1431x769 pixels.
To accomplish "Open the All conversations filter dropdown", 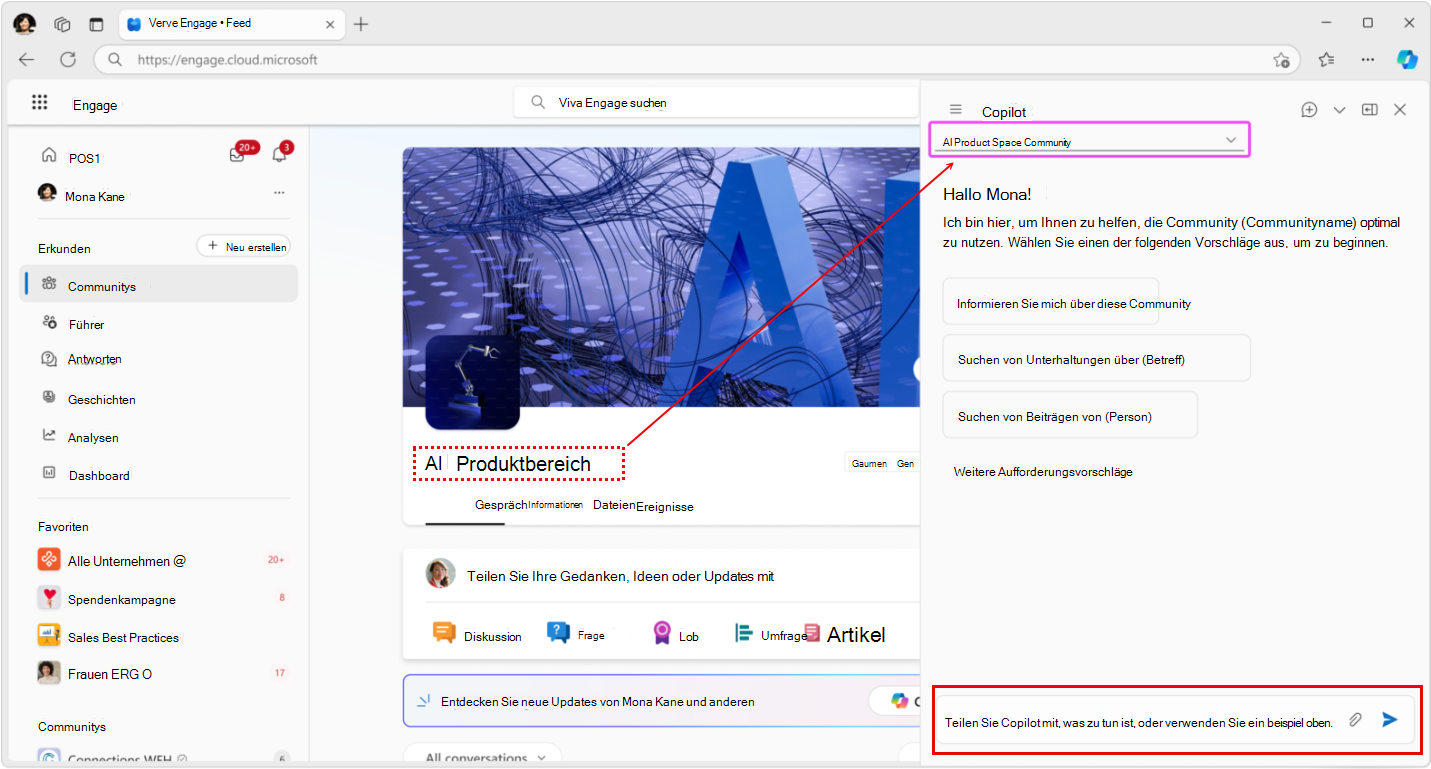I will point(482,757).
